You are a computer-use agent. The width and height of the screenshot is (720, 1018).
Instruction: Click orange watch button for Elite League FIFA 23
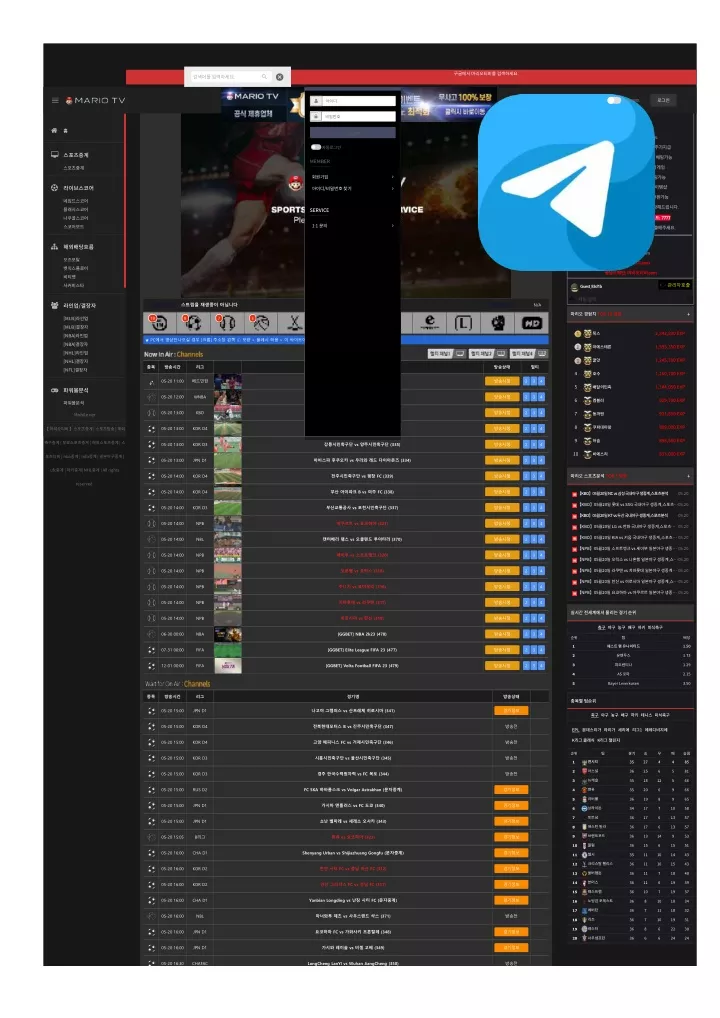click(502, 650)
